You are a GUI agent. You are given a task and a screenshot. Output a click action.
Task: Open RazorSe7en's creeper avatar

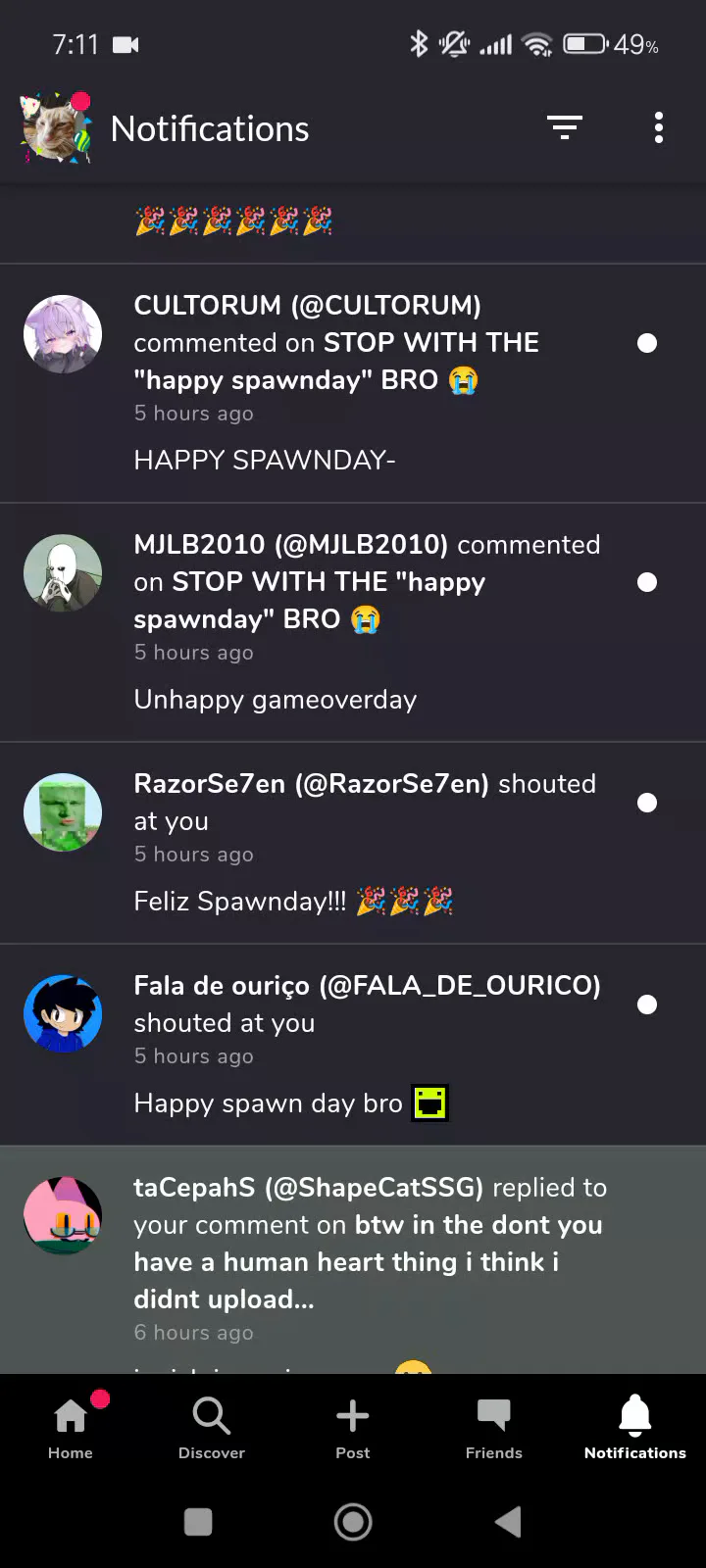click(63, 812)
